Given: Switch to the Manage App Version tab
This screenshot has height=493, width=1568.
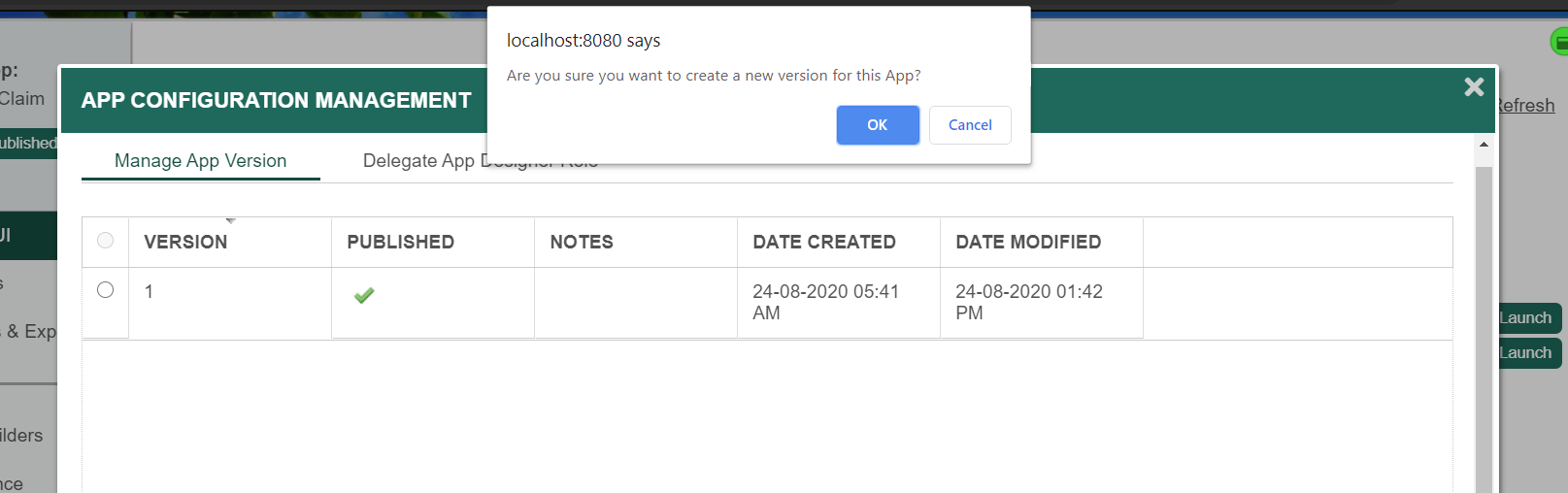Looking at the screenshot, I should pyautogui.click(x=200, y=161).
